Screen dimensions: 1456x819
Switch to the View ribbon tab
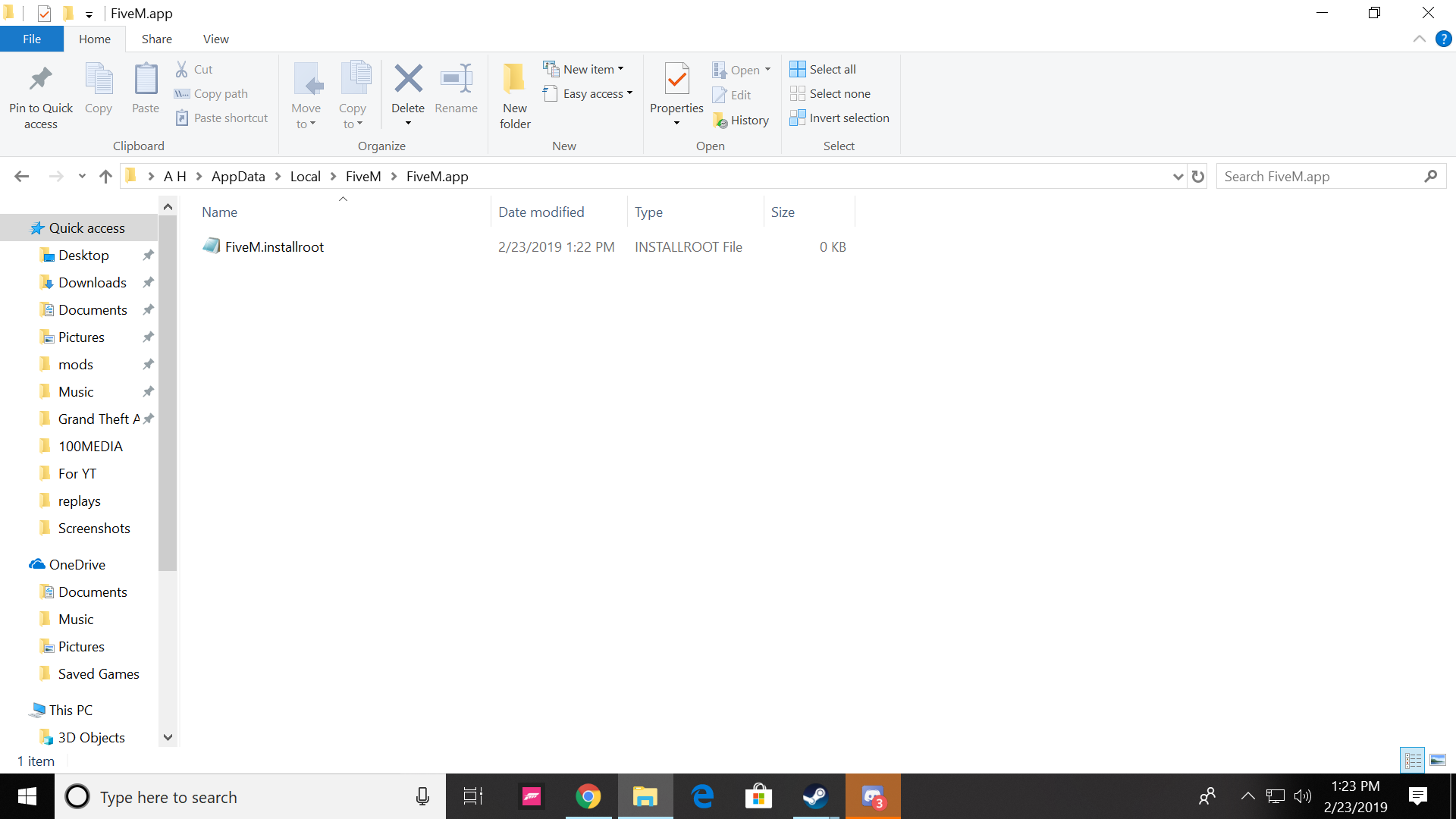point(215,39)
